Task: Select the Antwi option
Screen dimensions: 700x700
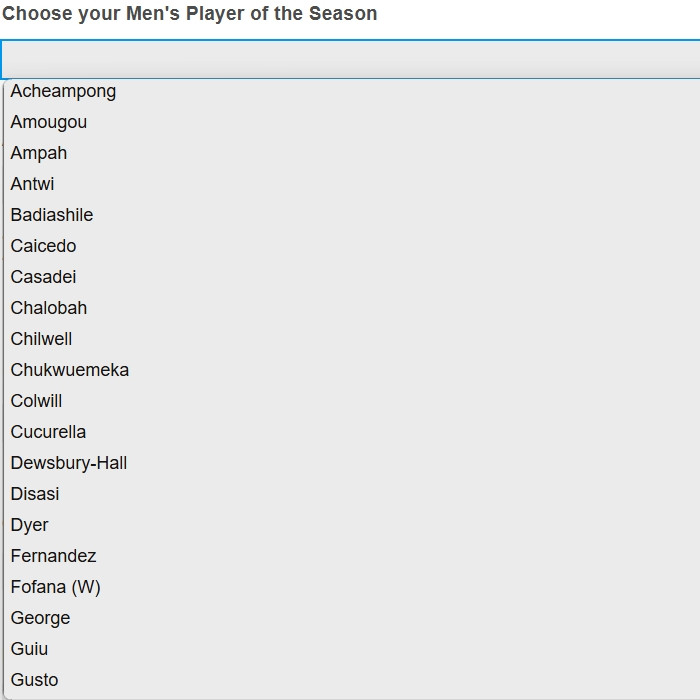Action: [352, 184]
